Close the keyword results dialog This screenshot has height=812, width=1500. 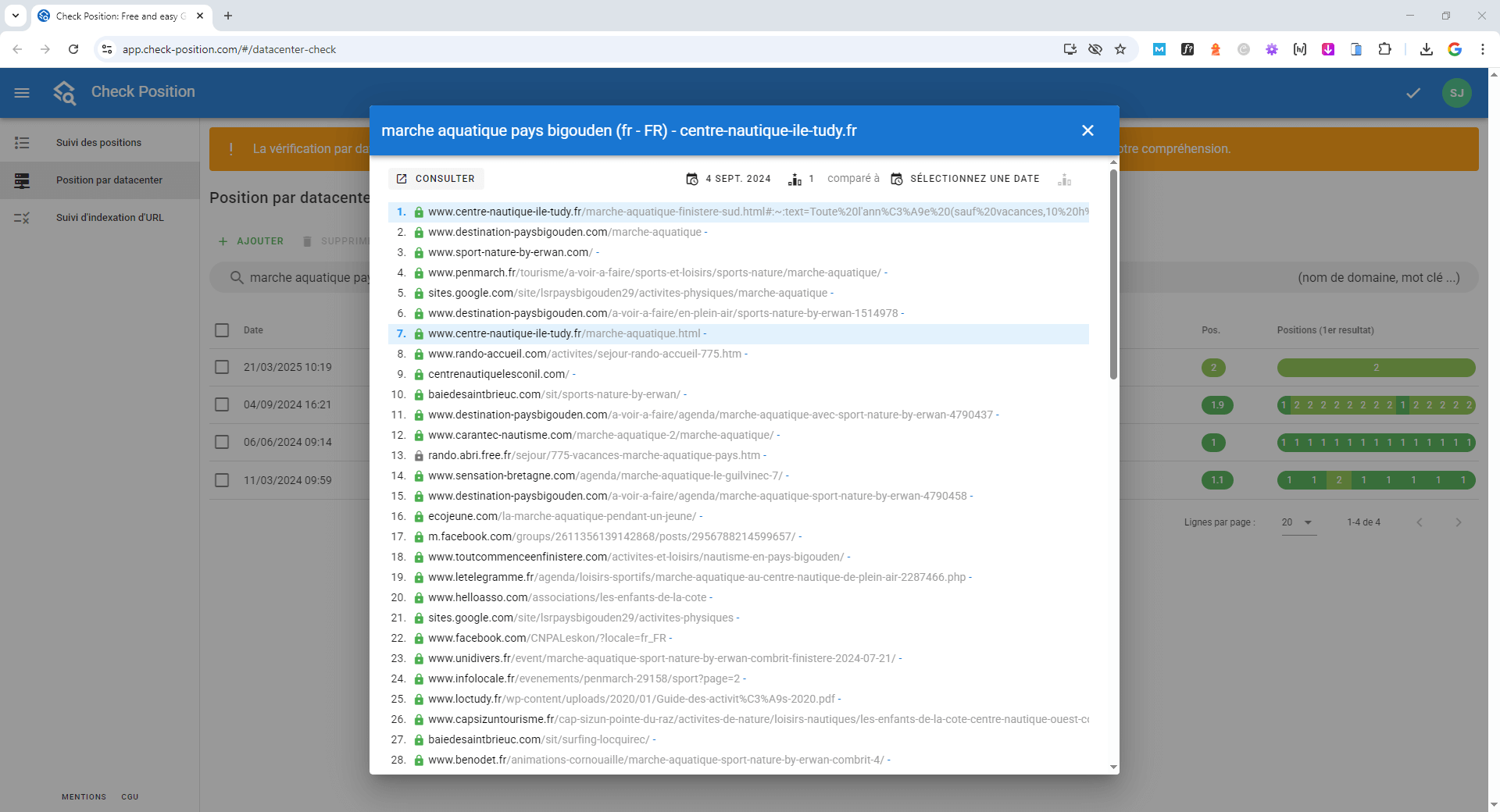(x=1087, y=130)
